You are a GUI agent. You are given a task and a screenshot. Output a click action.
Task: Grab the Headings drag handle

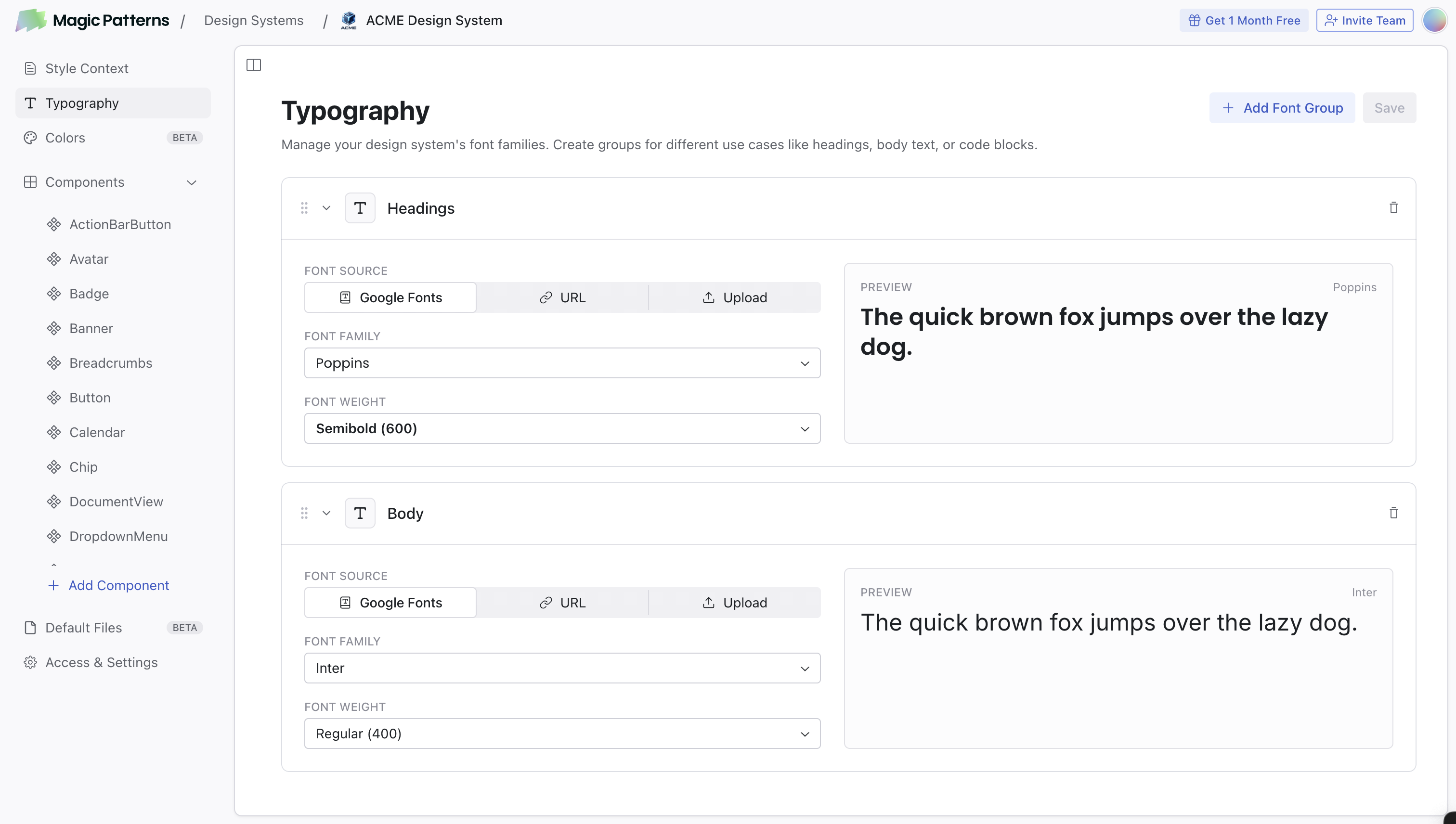pyautogui.click(x=304, y=208)
